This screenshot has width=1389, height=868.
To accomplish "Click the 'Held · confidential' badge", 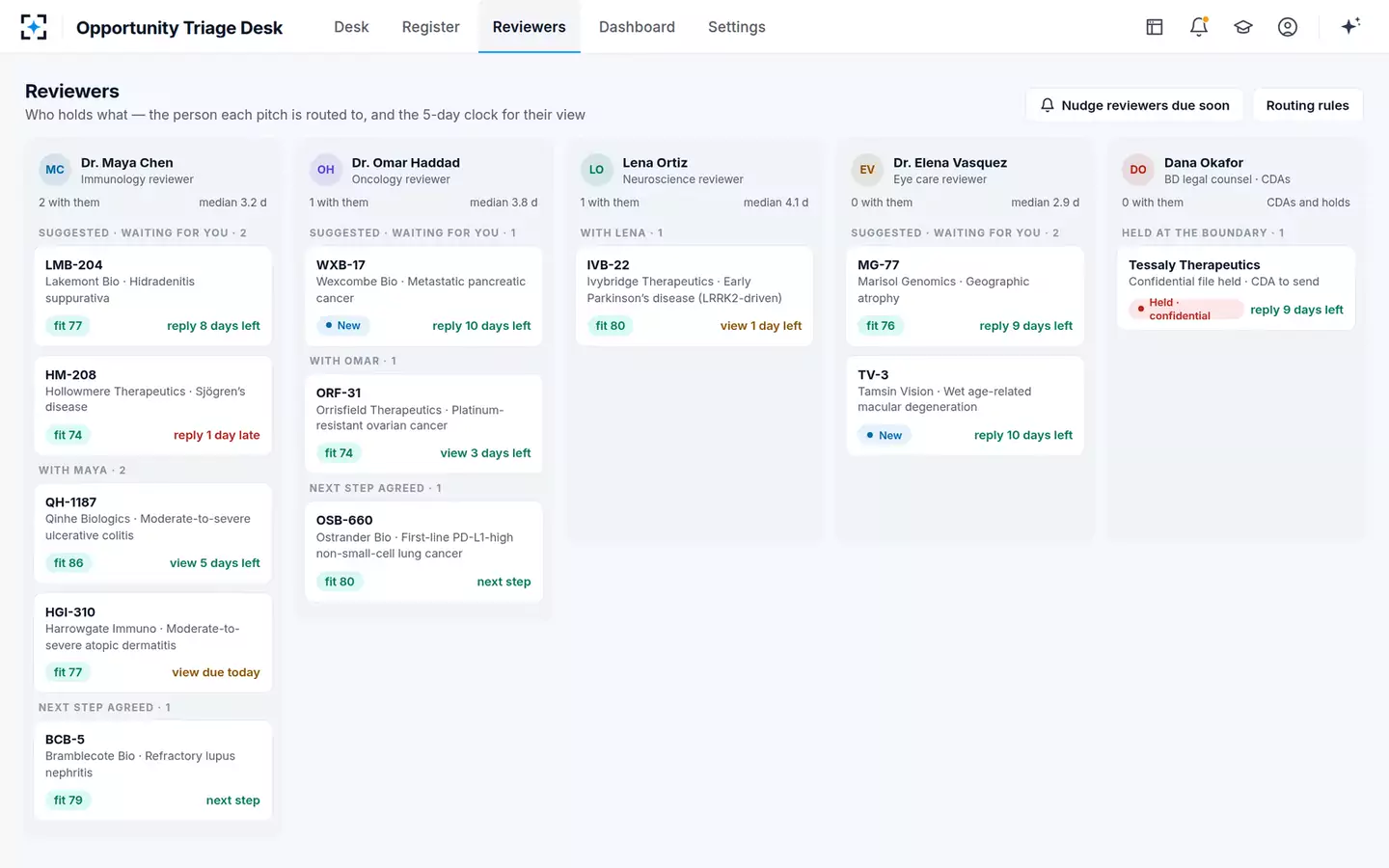I will (1185, 310).
